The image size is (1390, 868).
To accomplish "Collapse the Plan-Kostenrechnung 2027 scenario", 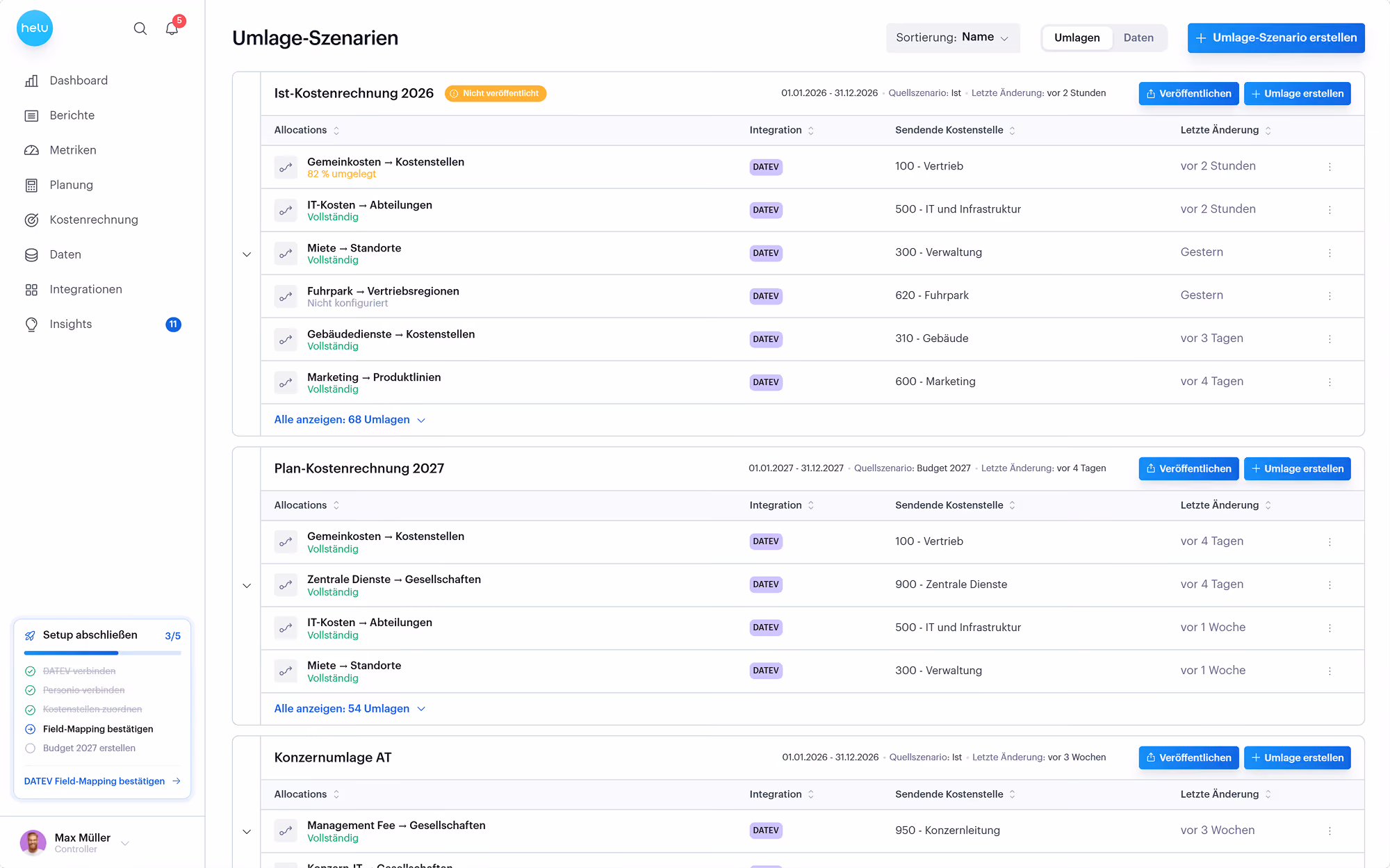I will (247, 586).
